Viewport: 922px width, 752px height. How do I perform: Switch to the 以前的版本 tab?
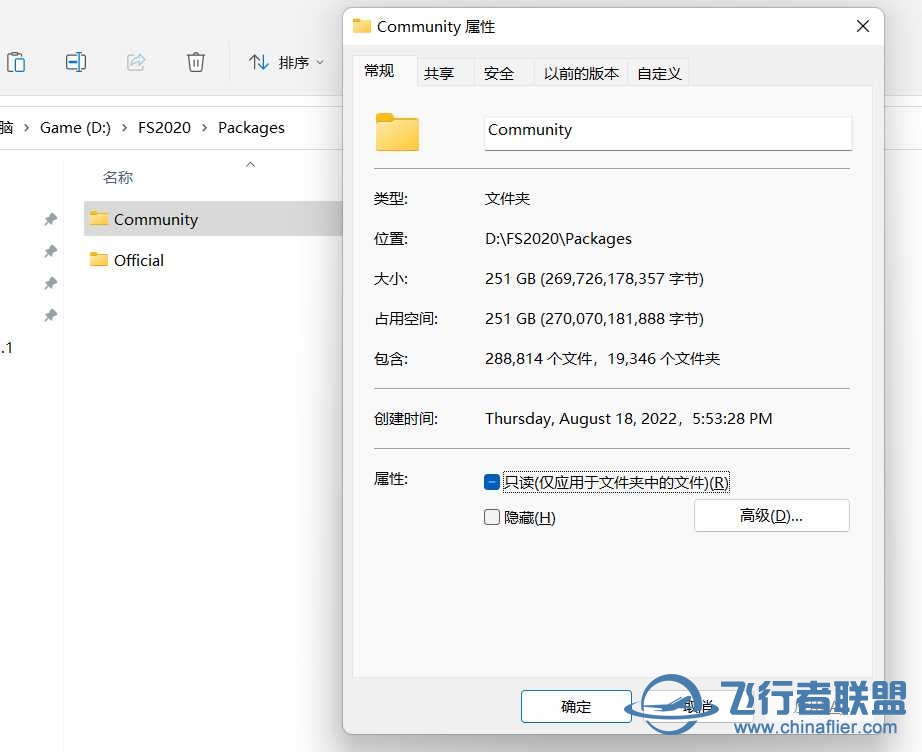click(581, 73)
